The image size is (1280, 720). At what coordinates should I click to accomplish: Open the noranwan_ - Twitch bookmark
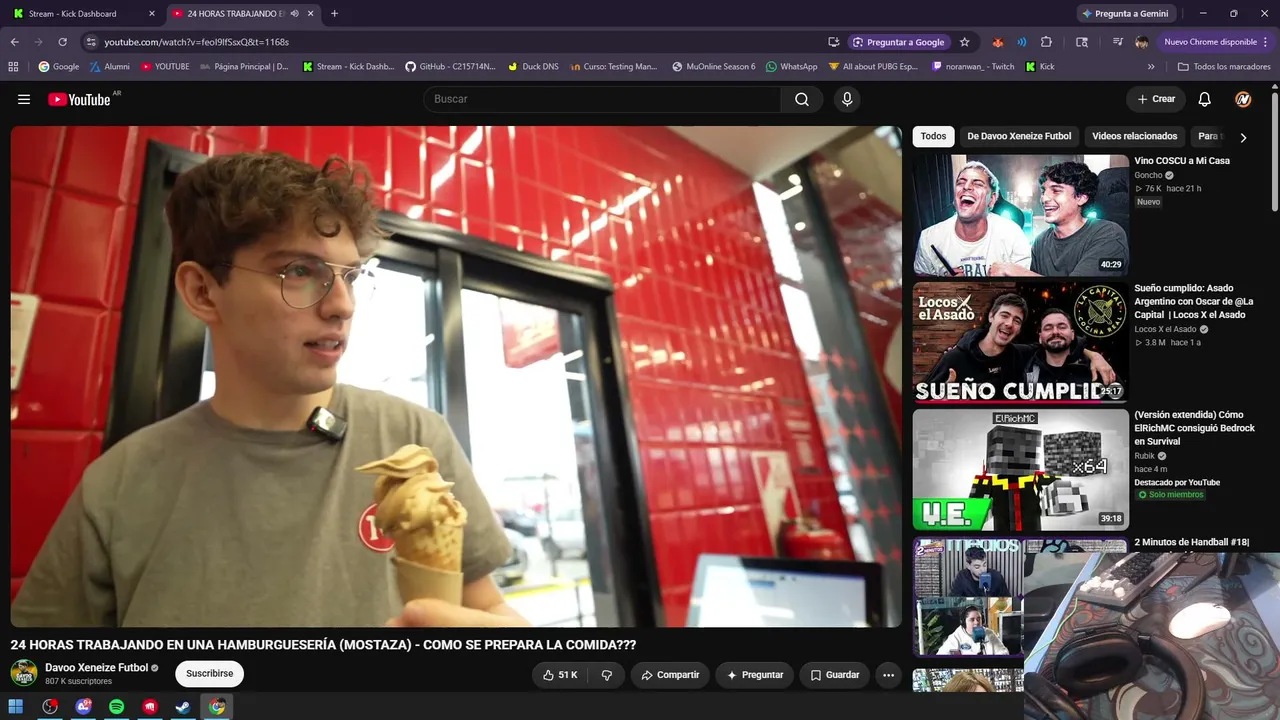point(973,67)
